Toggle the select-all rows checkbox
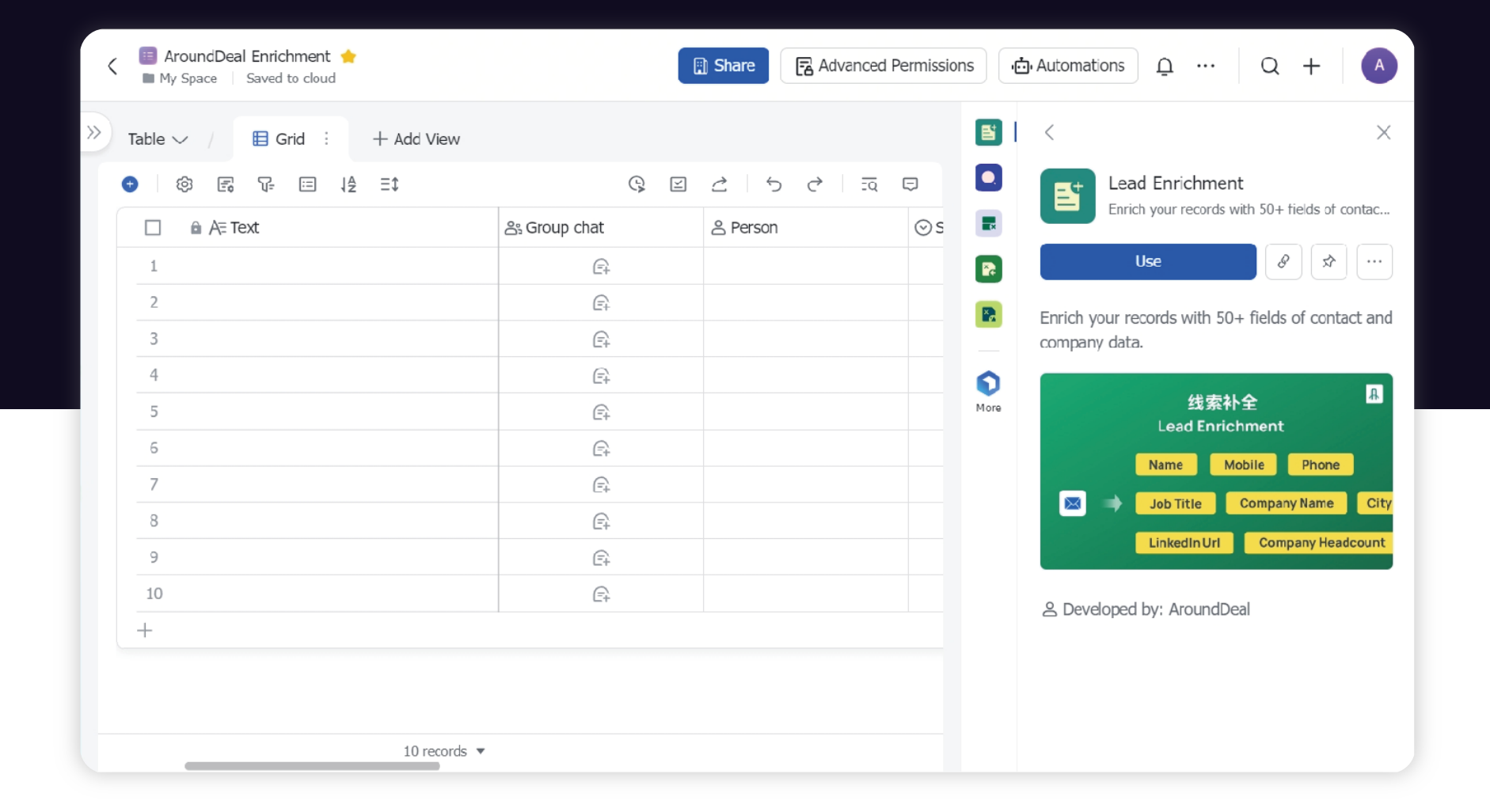This screenshot has height=812, width=1490. (153, 228)
